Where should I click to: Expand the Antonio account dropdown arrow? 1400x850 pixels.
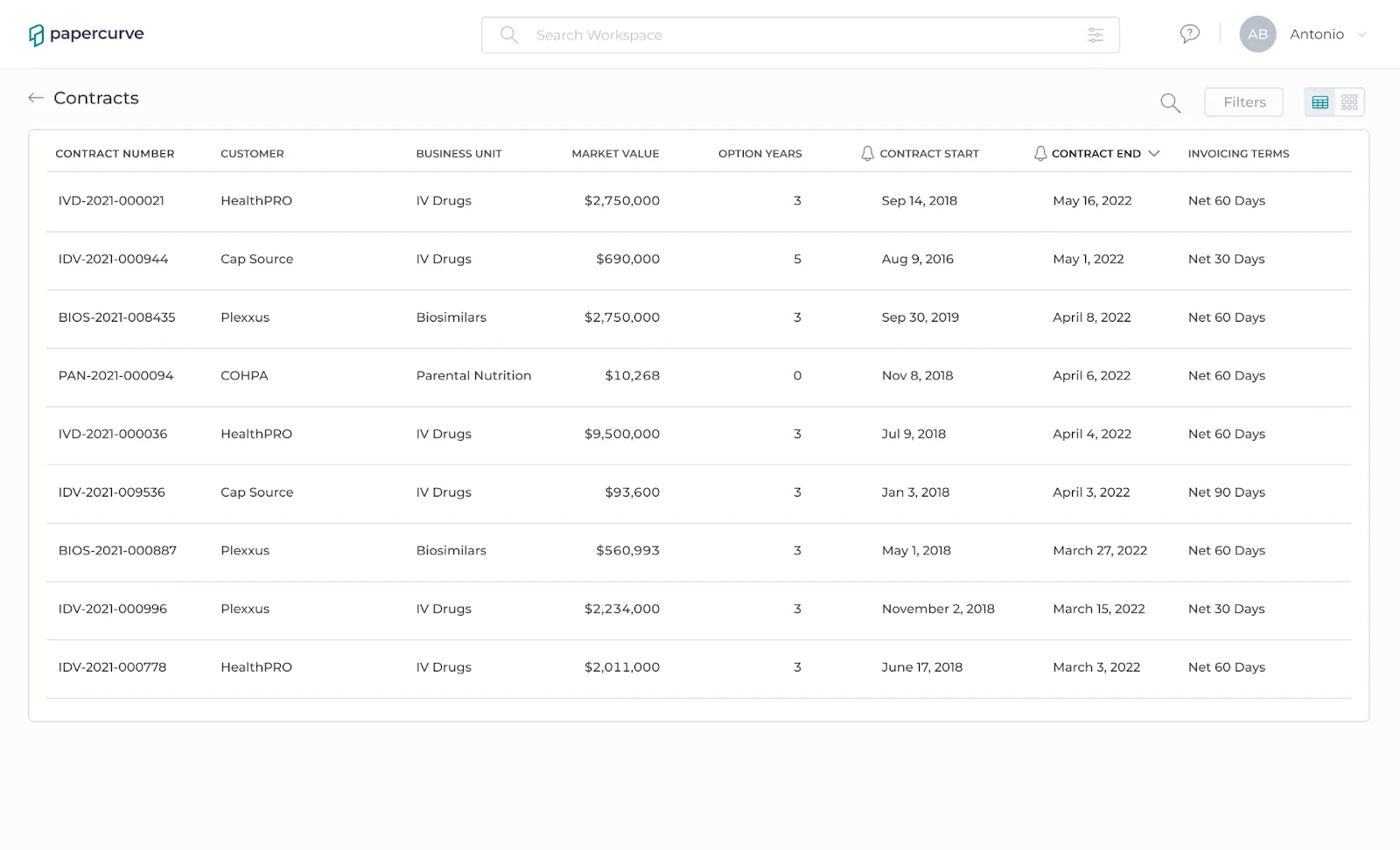click(x=1361, y=35)
